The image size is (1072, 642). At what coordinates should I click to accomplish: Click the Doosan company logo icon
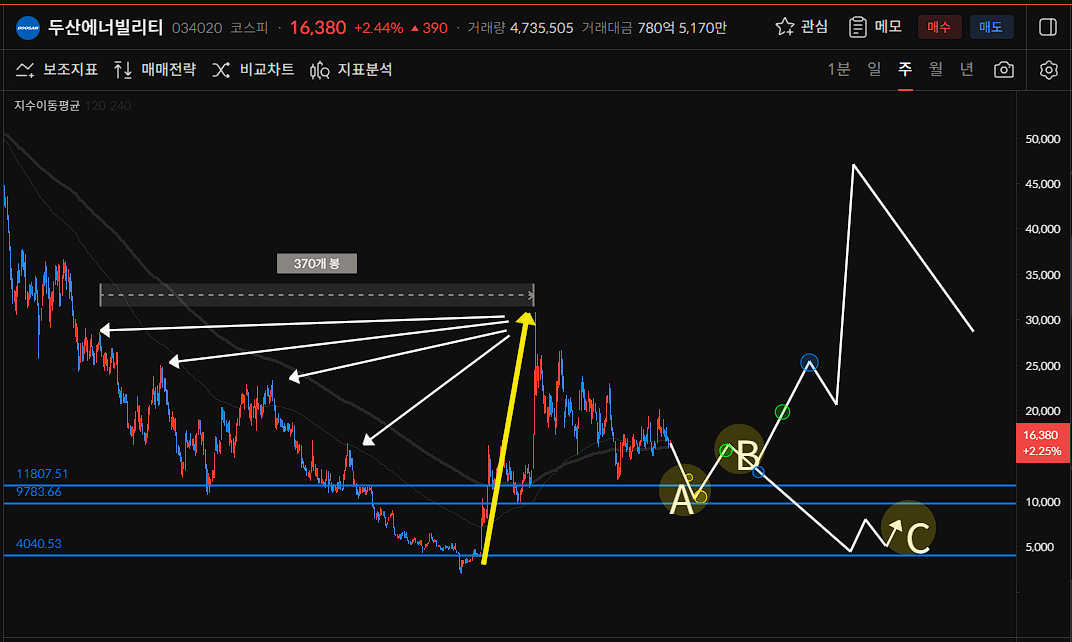[27, 28]
